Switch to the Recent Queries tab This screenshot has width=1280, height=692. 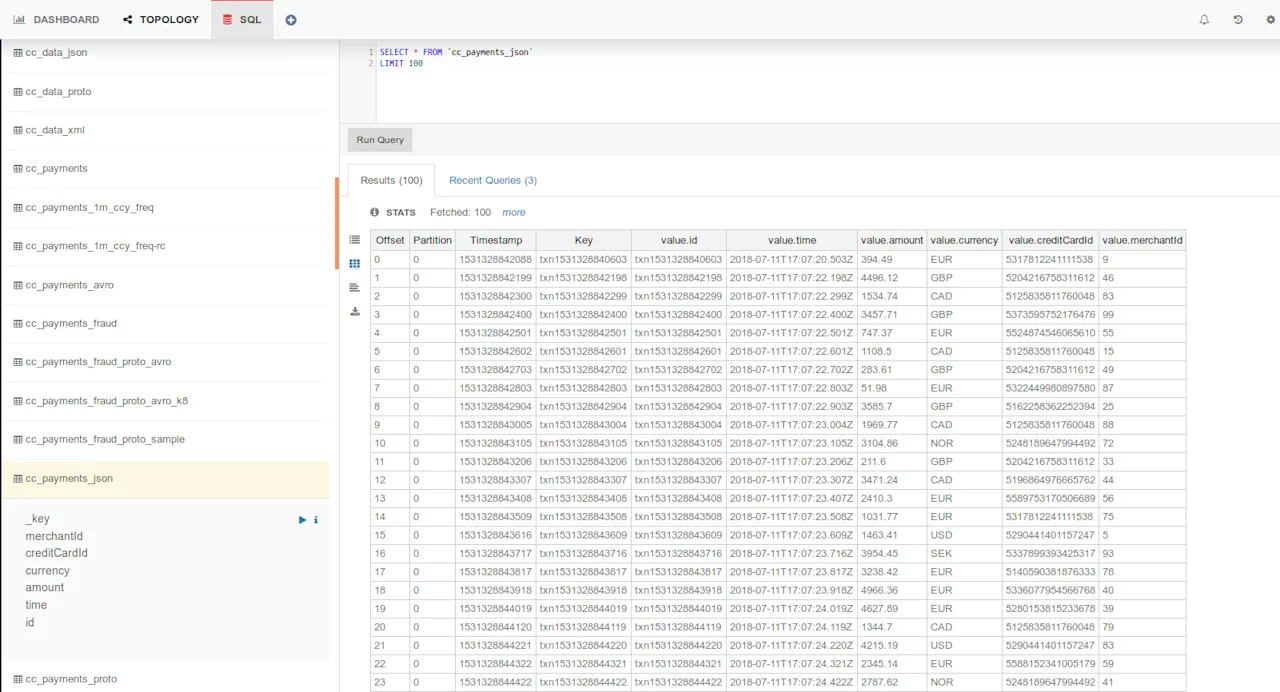coord(492,180)
